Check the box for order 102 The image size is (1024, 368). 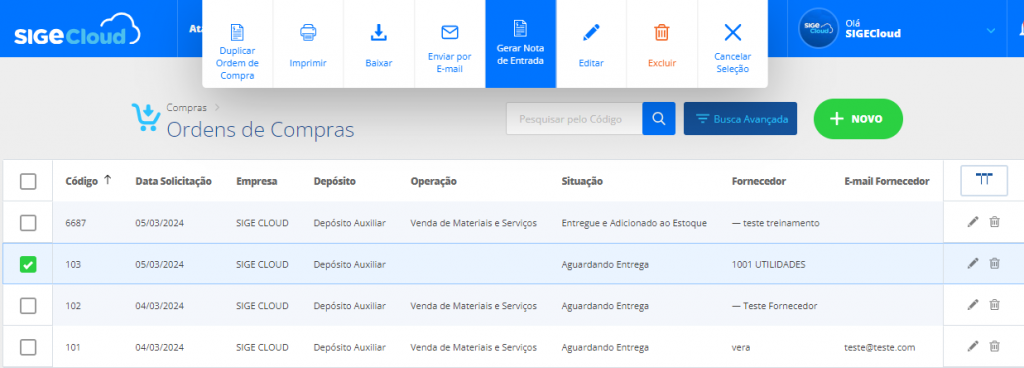28,305
